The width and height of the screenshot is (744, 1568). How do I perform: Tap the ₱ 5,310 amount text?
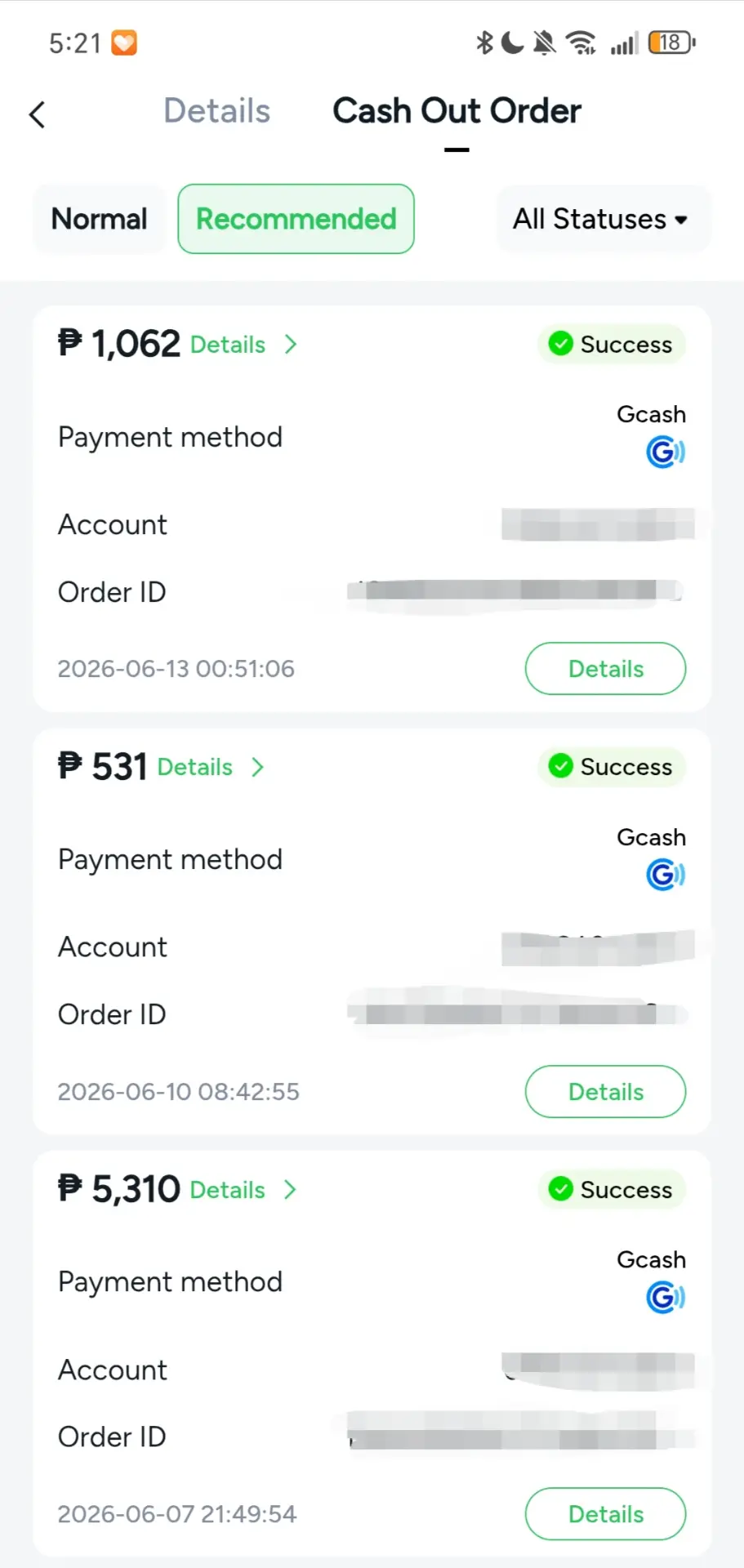(119, 1189)
